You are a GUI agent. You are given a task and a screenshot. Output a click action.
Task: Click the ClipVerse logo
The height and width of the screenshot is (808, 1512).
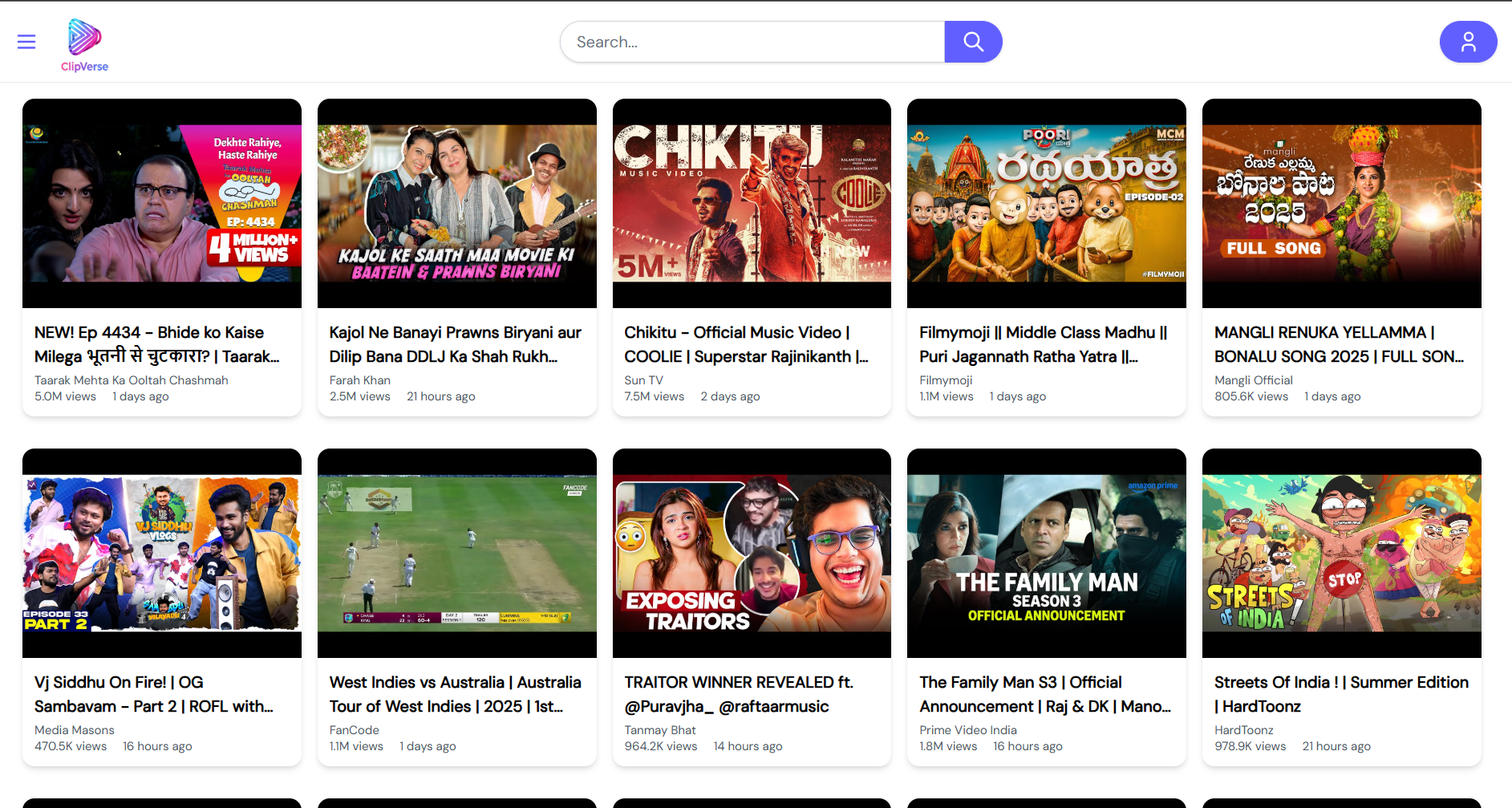tap(84, 45)
